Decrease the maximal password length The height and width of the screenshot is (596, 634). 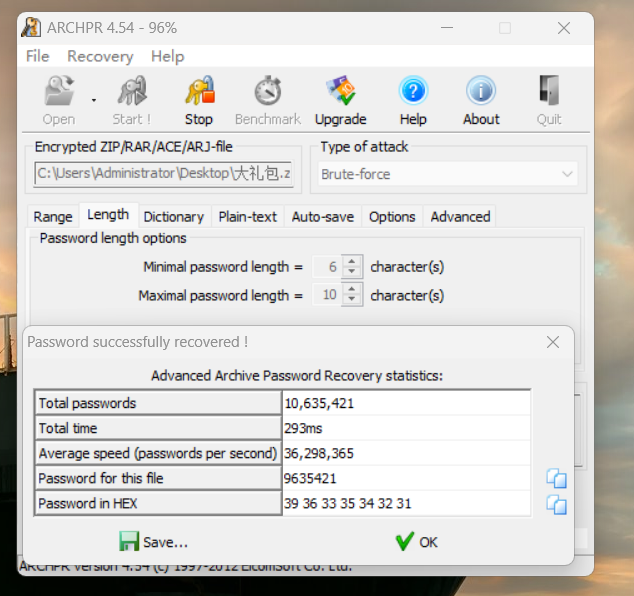tap(352, 299)
